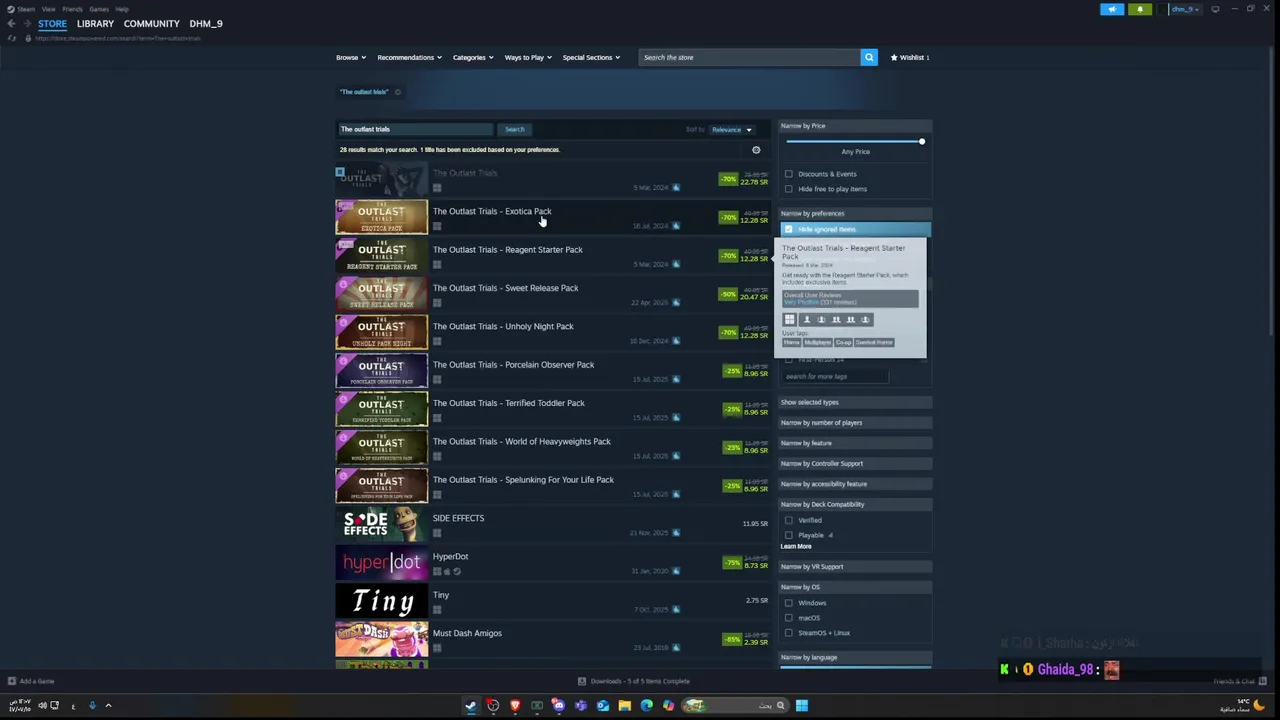The height and width of the screenshot is (720, 1280).
Task: Open search preferences gear icon
Action: pos(756,150)
